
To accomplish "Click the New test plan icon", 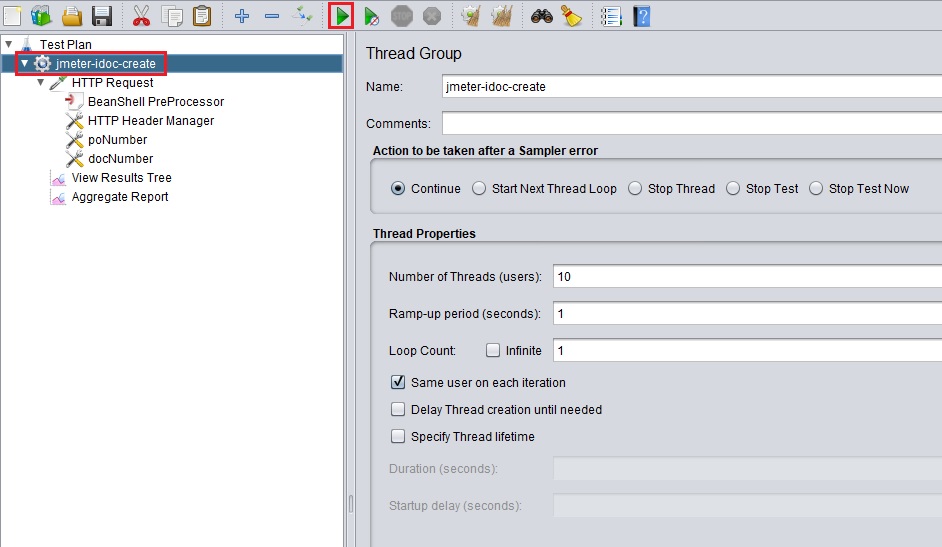I will click(x=12, y=16).
